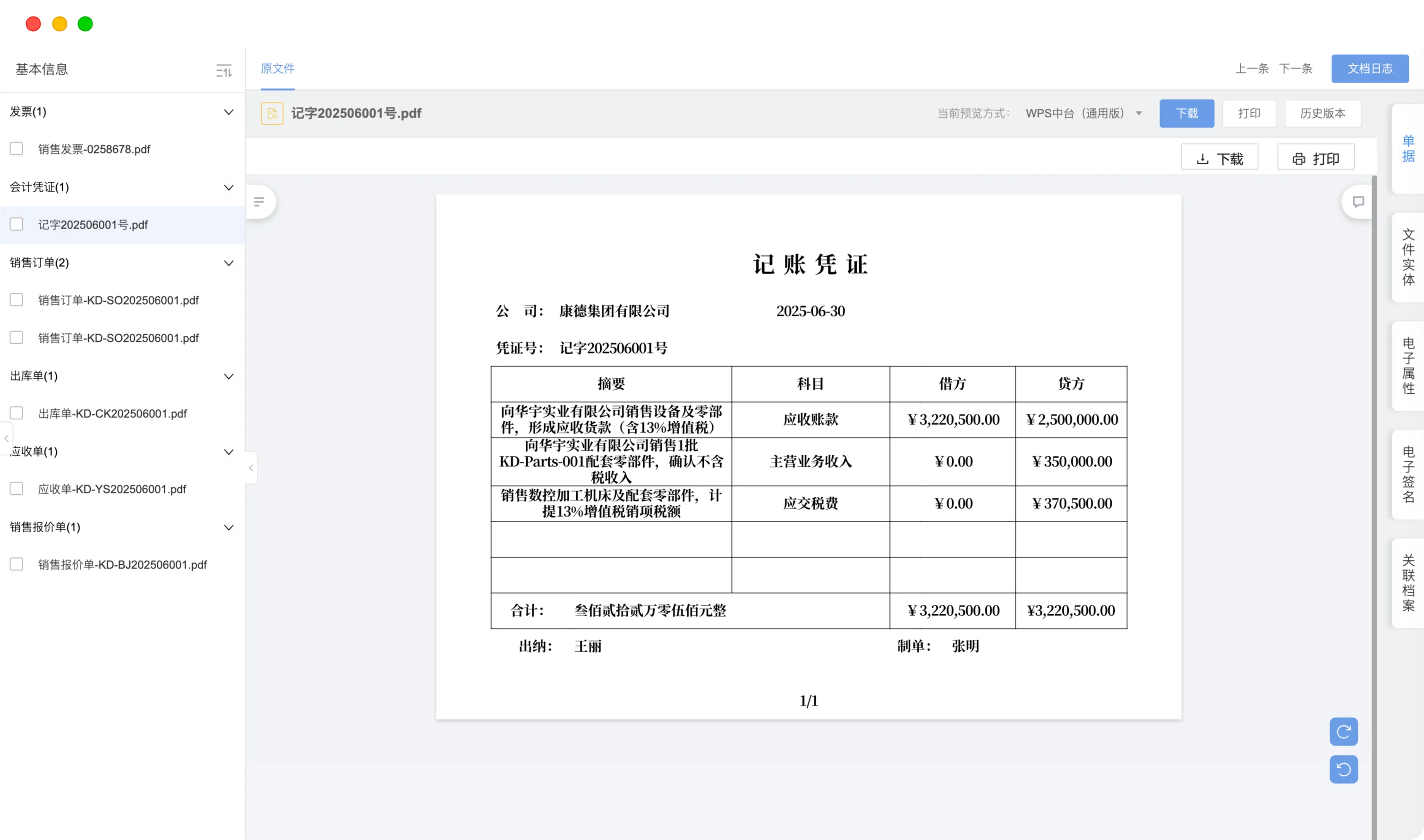Open the comments bubble icon right of page
Image resolution: width=1424 pixels, height=840 pixels.
click(x=1358, y=202)
